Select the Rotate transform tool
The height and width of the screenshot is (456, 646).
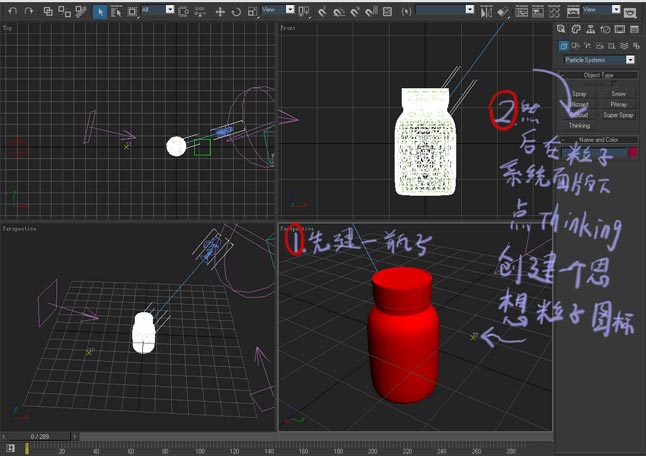(x=235, y=12)
